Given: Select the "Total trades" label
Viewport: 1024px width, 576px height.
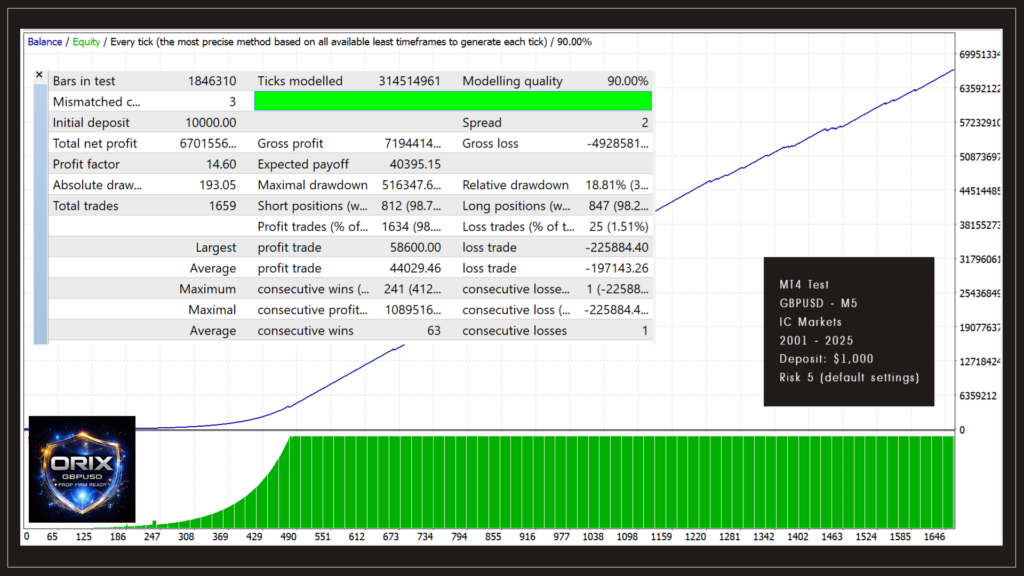Looking at the screenshot, I should [86, 206].
